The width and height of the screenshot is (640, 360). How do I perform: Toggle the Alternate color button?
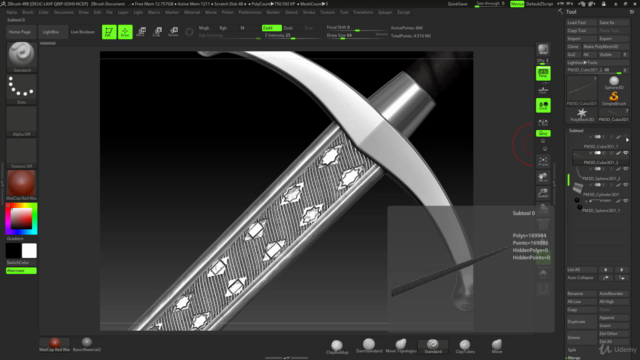pyautogui.click(x=21, y=271)
